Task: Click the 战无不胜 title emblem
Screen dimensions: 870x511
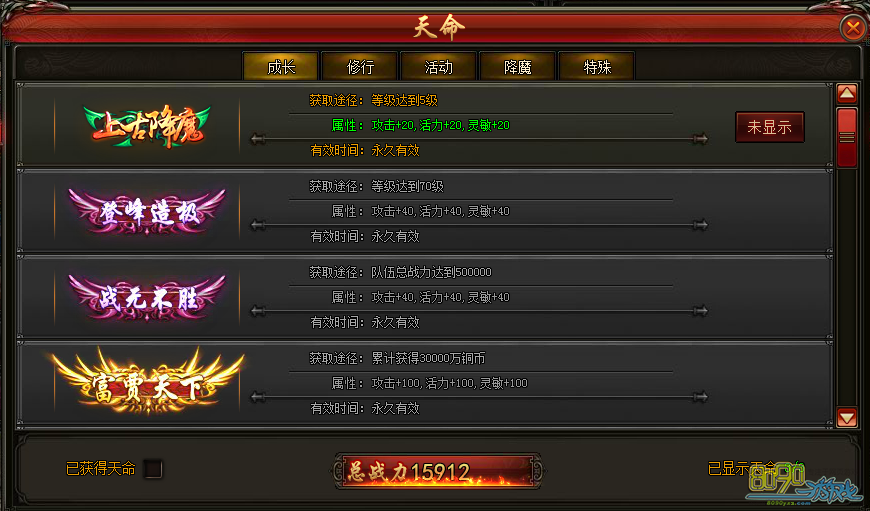Action: (x=147, y=297)
